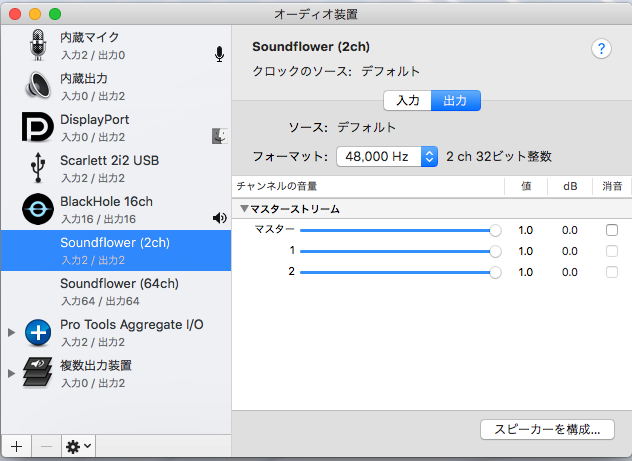Switch to the 出力 tab
This screenshot has width=632, height=461.
pyautogui.click(x=455, y=100)
